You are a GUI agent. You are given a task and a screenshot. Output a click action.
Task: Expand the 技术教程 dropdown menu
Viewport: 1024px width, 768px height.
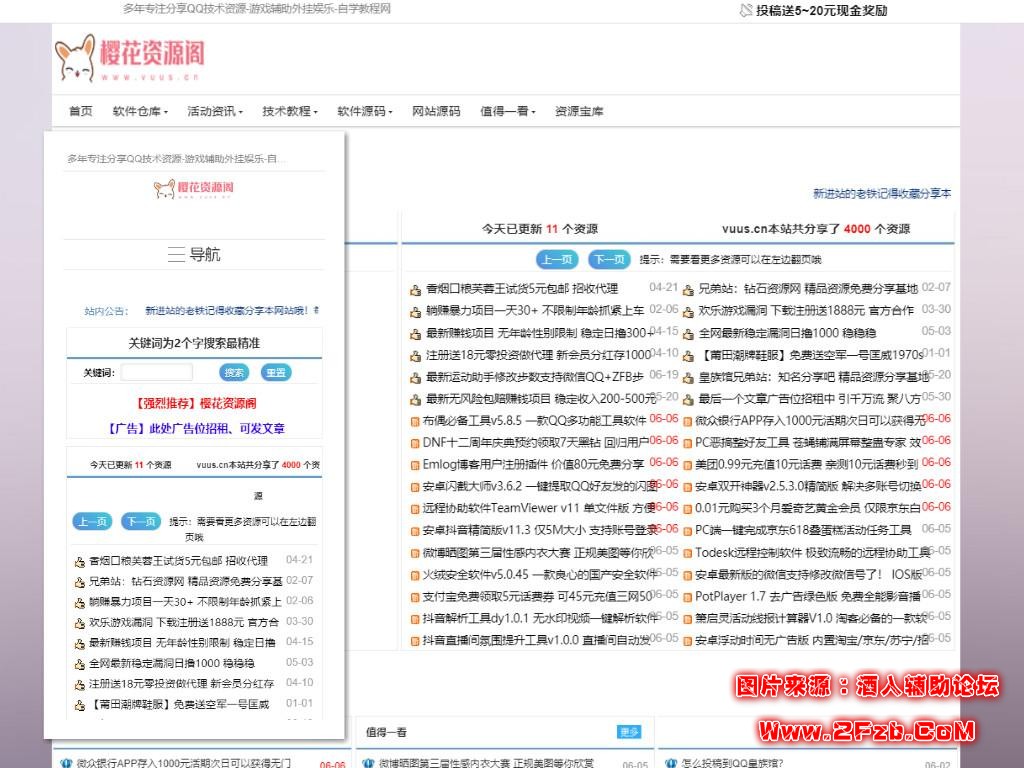click(x=290, y=111)
